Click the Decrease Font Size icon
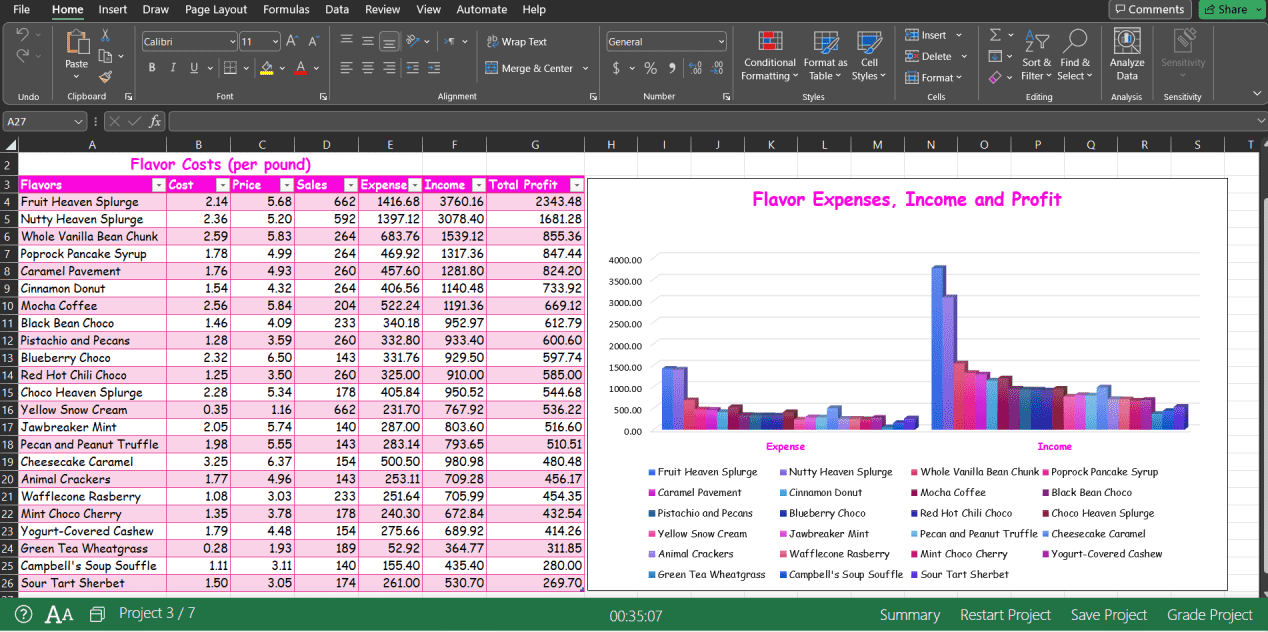The width and height of the screenshot is (1268, 632). point(313,41)
